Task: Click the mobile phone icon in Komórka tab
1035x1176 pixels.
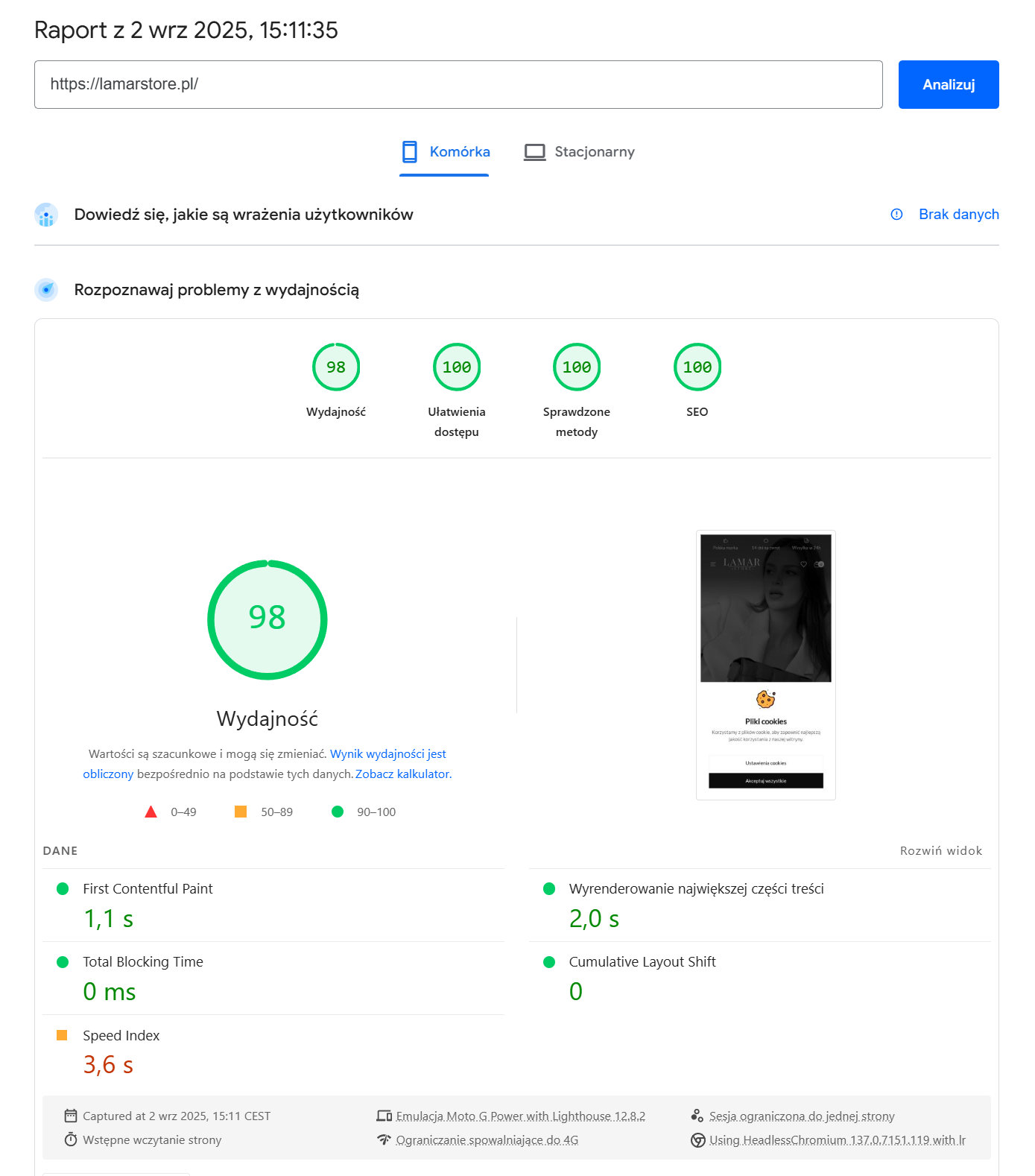Action: [409, 152]
